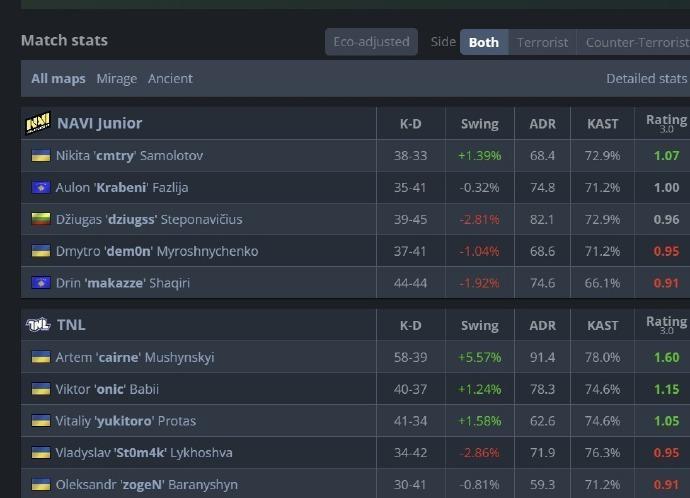Click the TNL team logo

38,325
